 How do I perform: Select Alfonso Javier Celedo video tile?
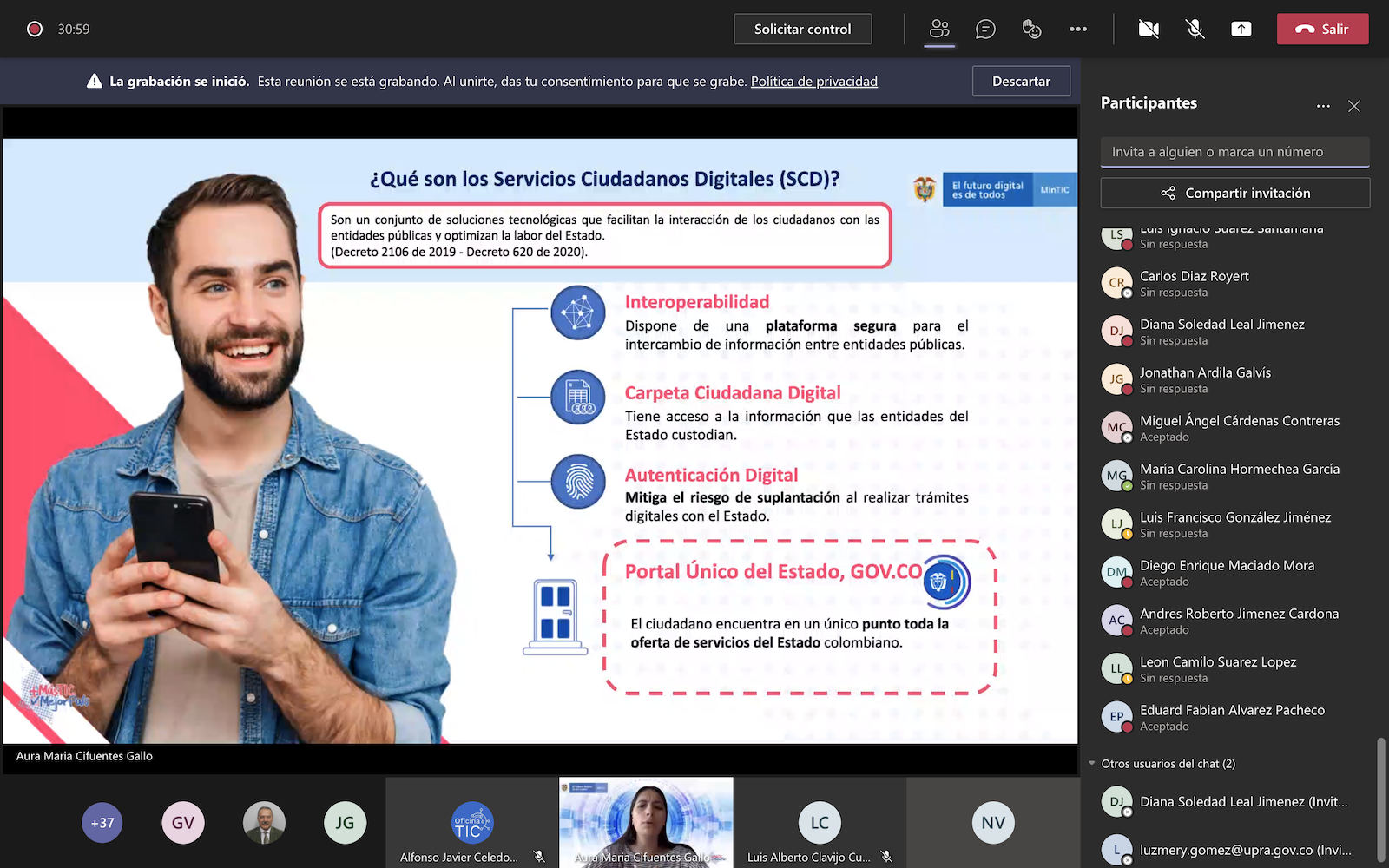pyautogui.click(x=472, y=822)
